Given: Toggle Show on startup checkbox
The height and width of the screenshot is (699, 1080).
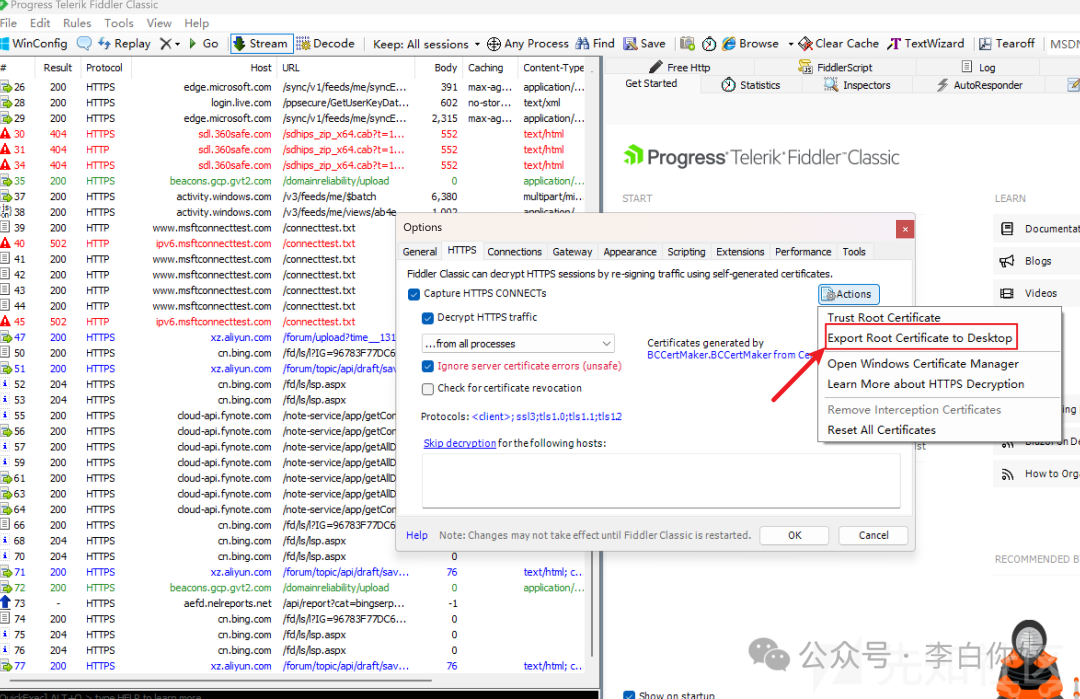Looking at the screenshot, I should [629, 694].
